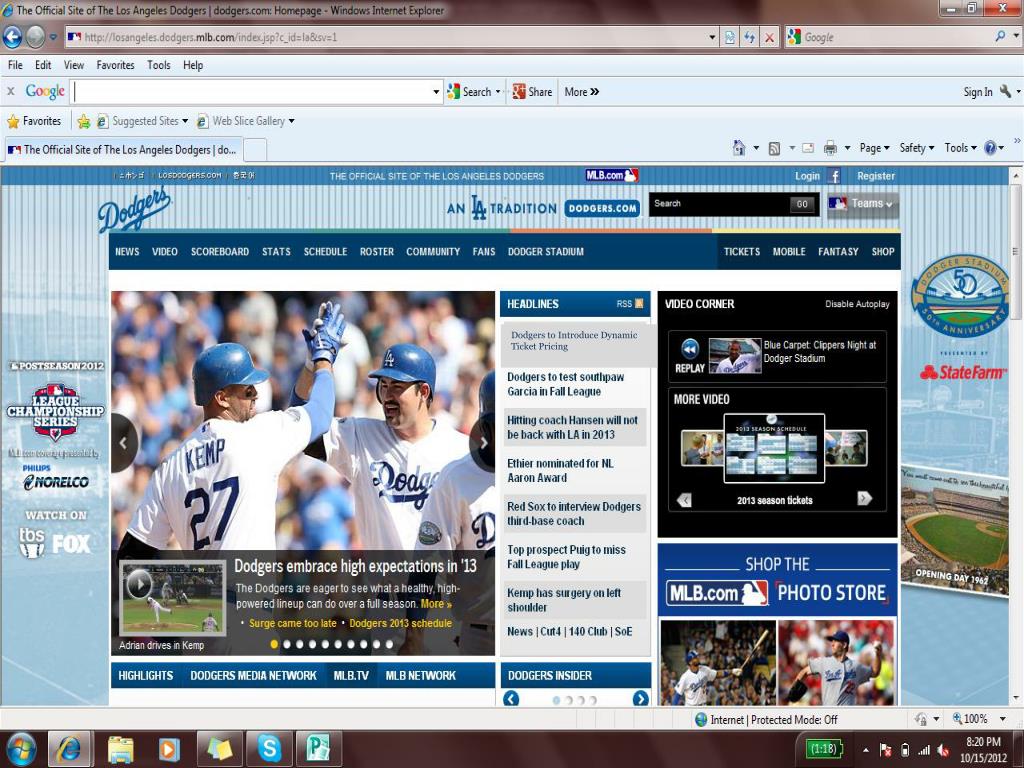
Task: Open Kemp has surgery on left shoulder headline
Action: point(564,600)
